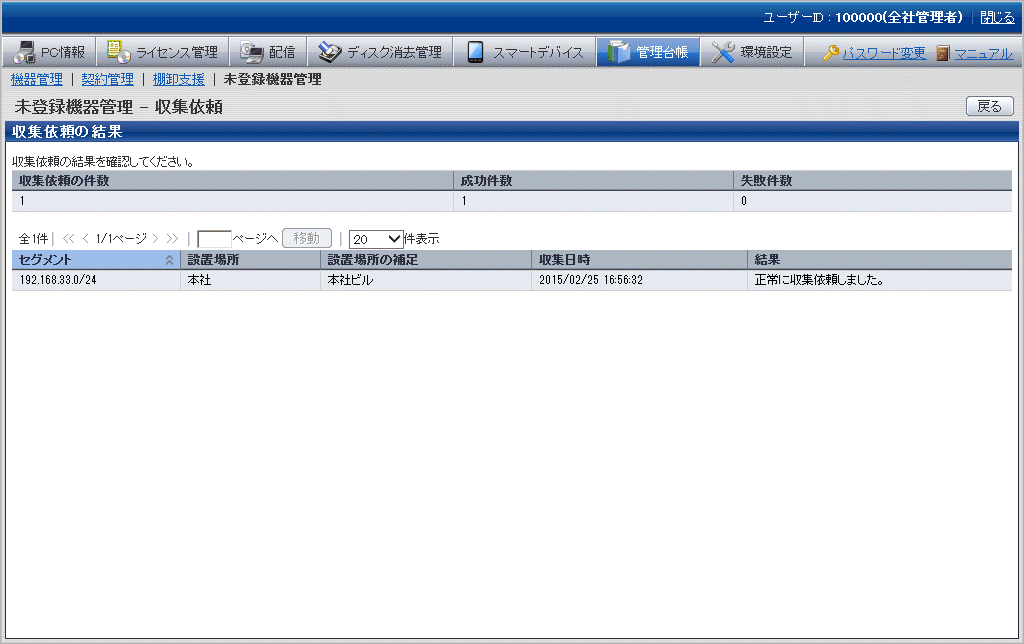Switch to the スマートデバイス tab
This screenshot has width=1024, height=644.
pos(524,52)
